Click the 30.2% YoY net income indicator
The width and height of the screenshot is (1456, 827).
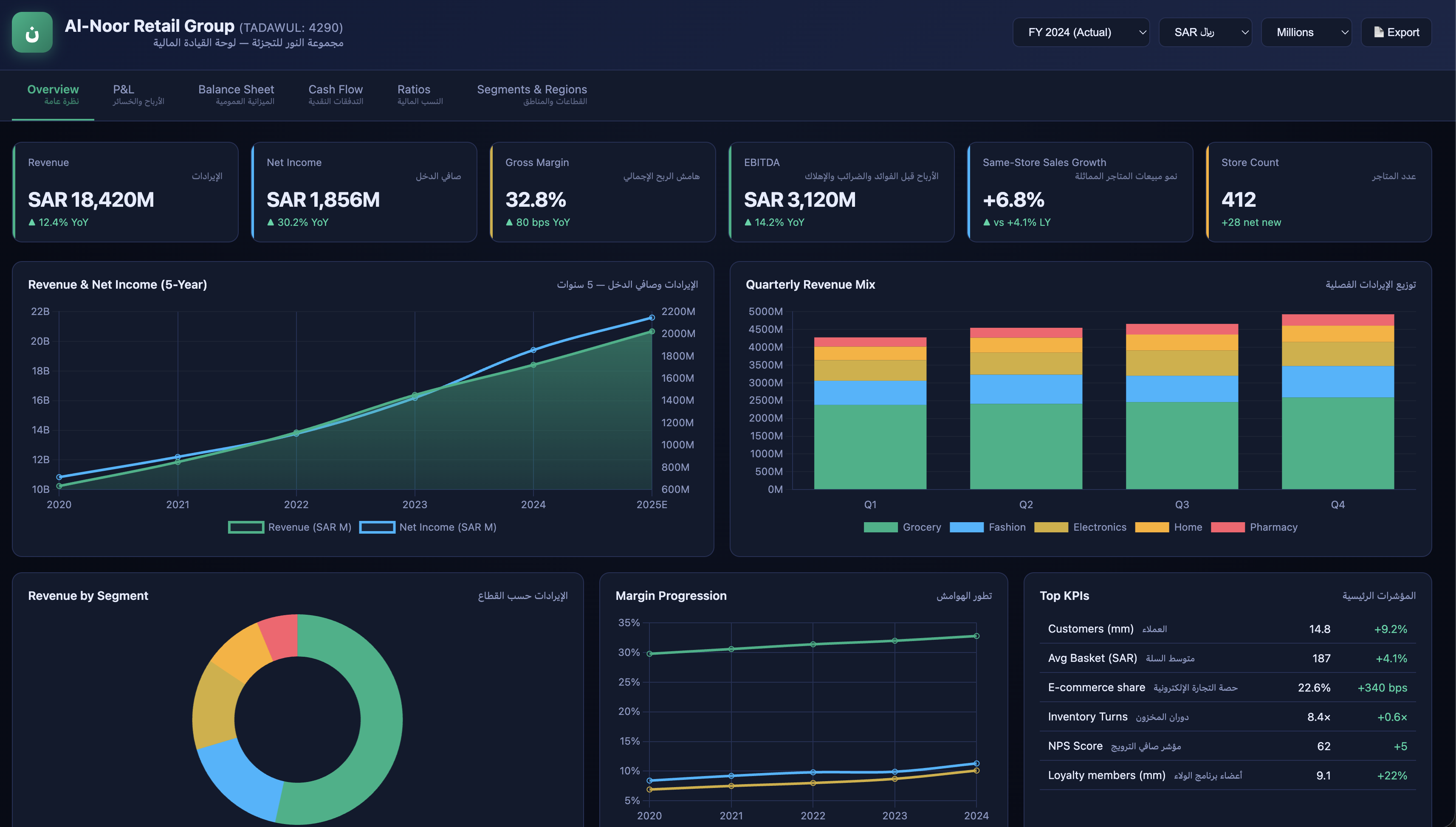[298, 222]
